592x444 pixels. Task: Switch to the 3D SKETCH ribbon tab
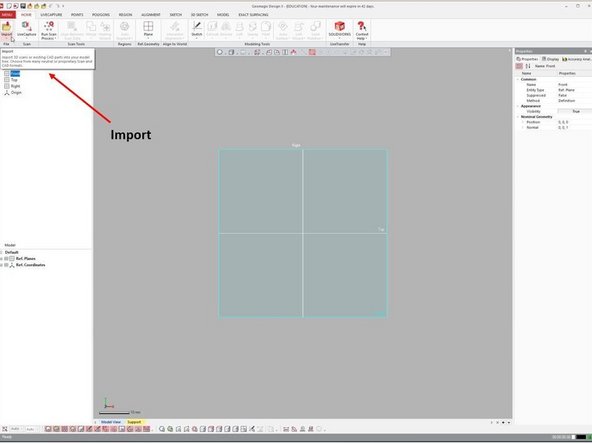pos(199,14)
